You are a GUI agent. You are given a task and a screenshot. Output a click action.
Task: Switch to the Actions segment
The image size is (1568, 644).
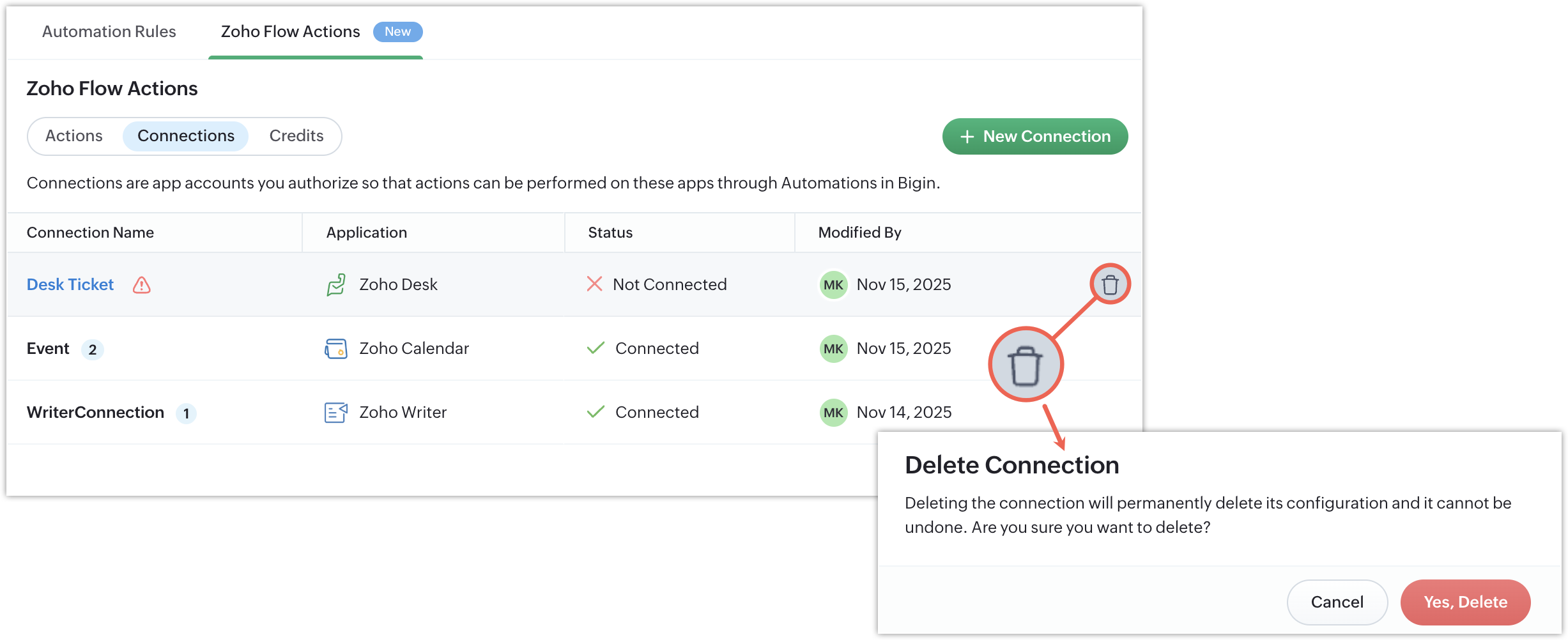(x=74, y=136)
